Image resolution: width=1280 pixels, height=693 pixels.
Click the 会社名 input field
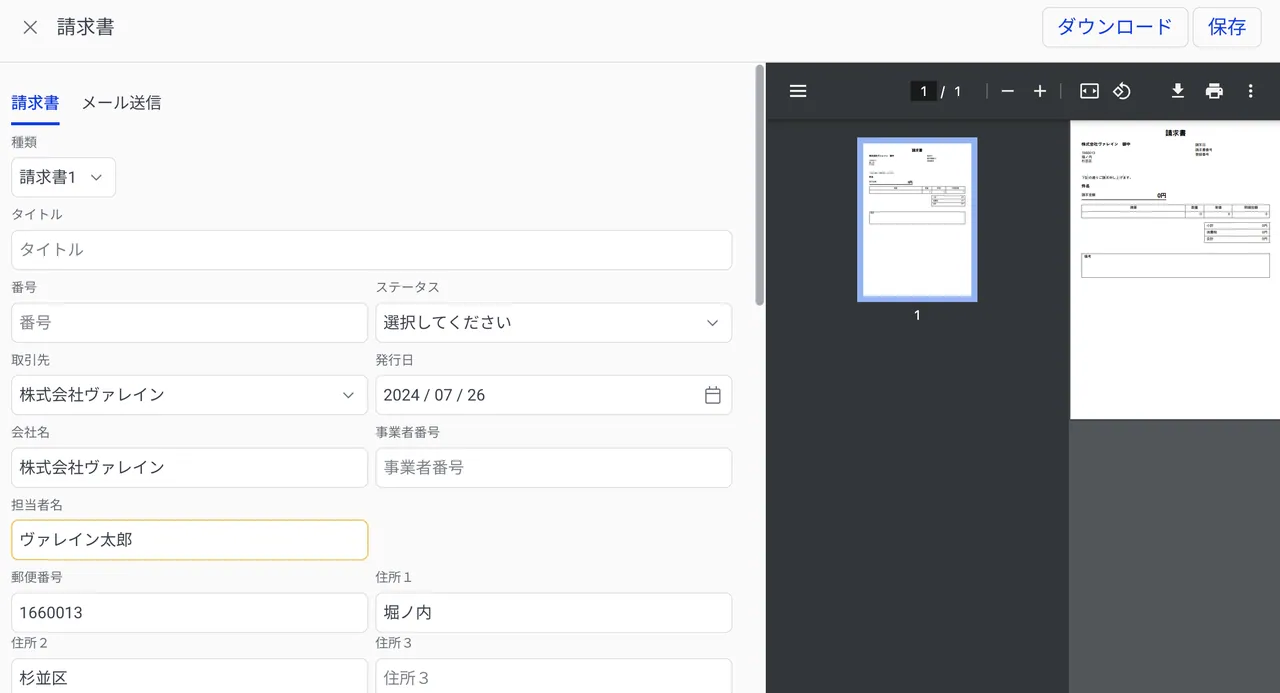click(x=189, y=468)
